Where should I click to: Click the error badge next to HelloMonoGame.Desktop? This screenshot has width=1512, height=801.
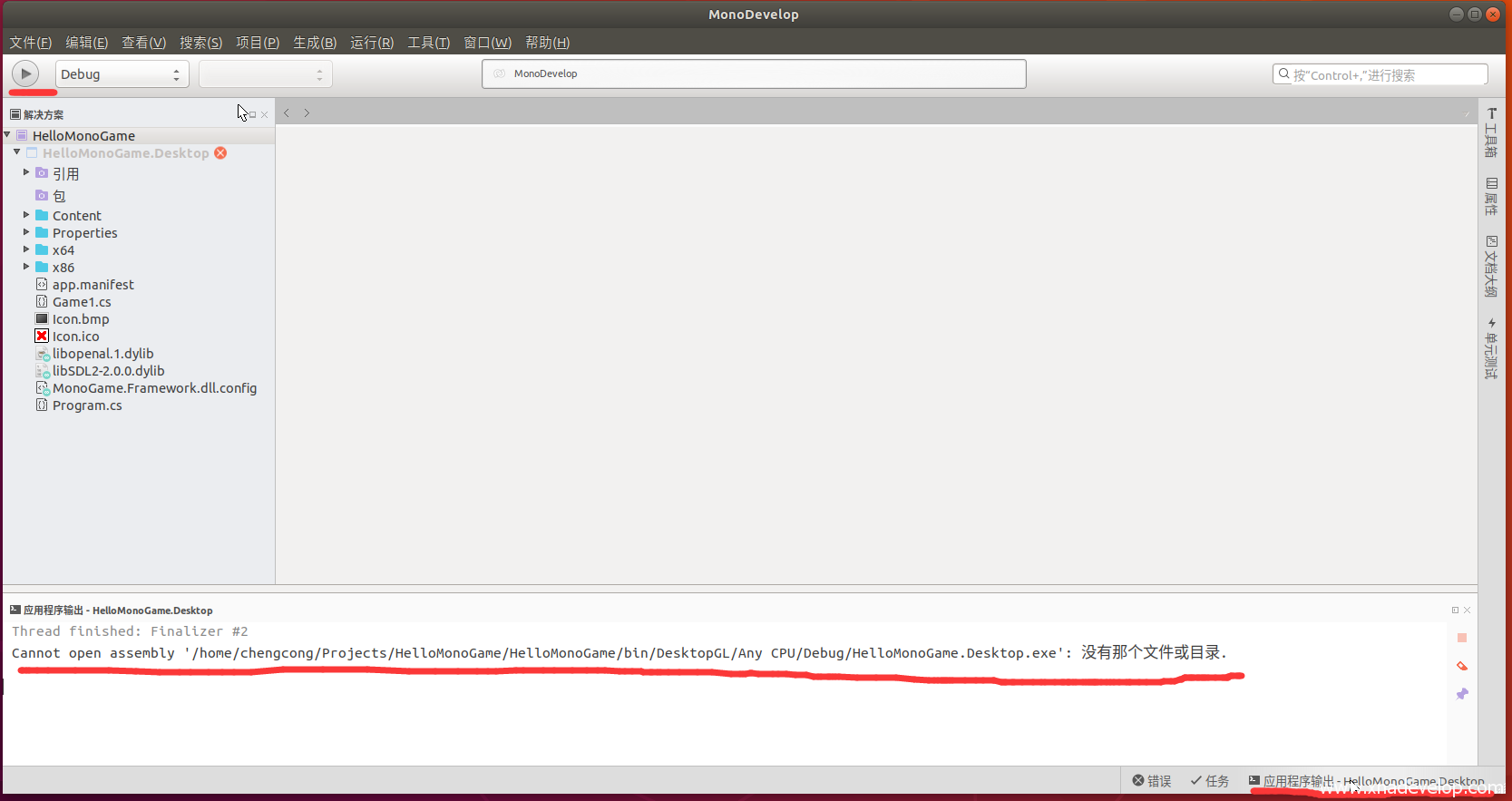(x=220, y=153)
